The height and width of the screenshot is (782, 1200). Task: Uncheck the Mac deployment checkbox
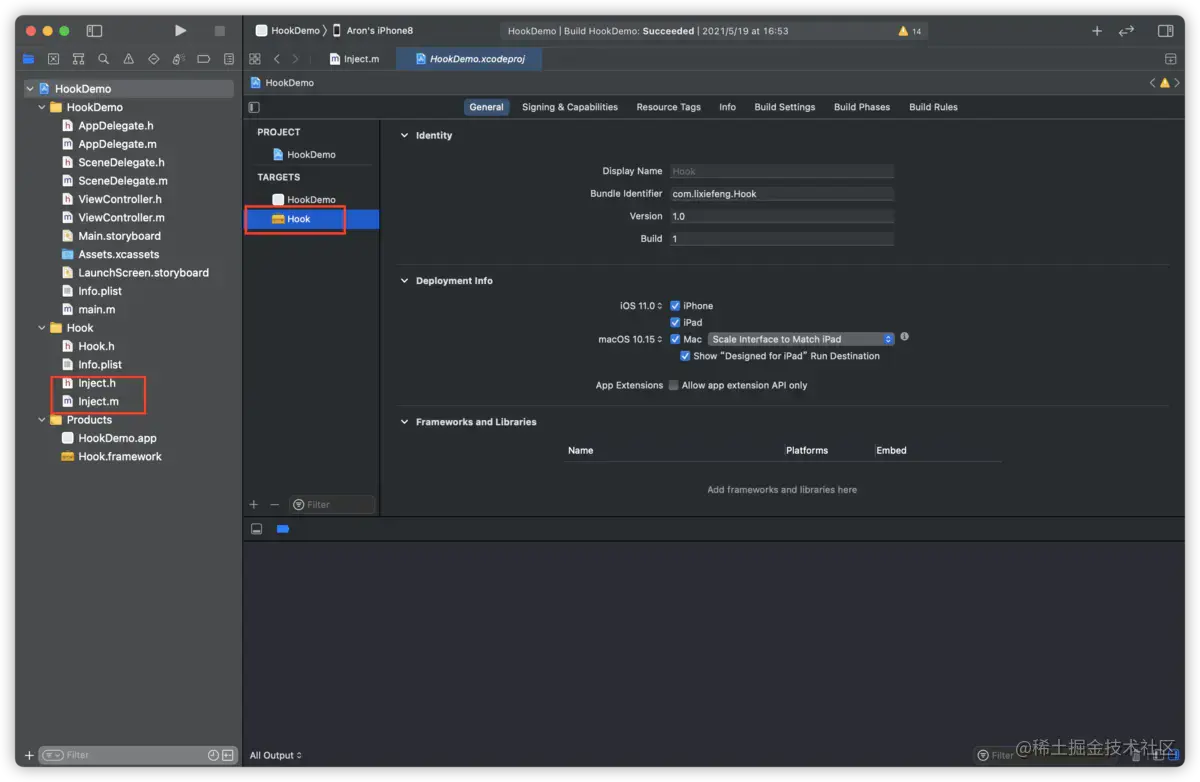[676, 339]
